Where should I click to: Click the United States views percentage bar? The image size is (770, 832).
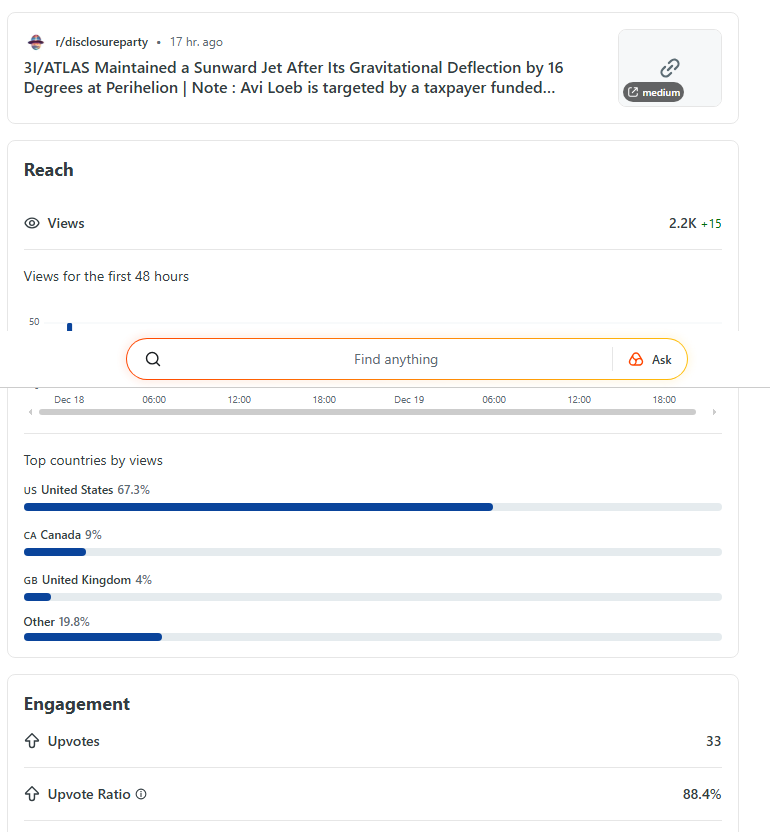258,507
